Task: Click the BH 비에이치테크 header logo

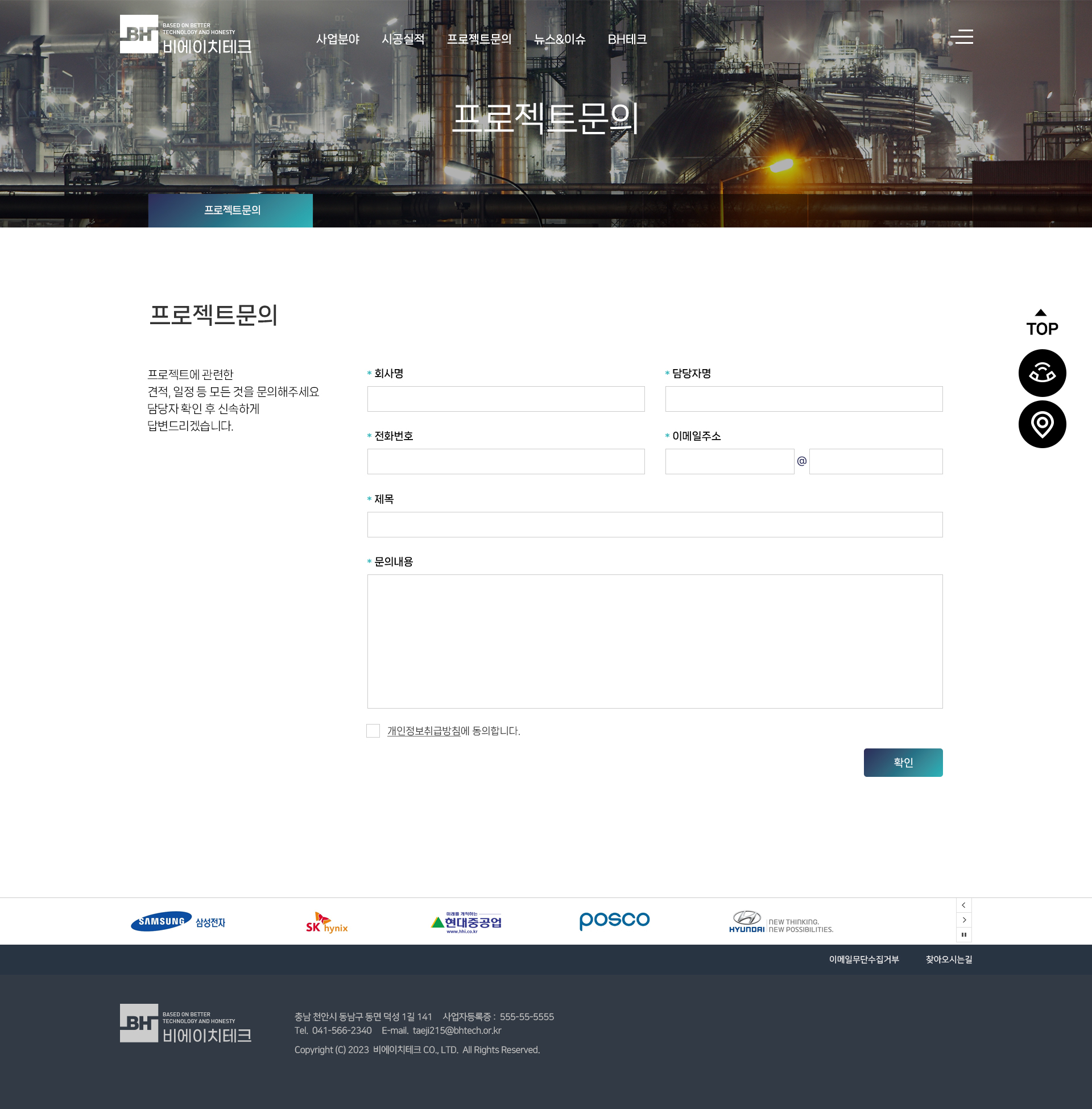Action: [x=185, y=34]
